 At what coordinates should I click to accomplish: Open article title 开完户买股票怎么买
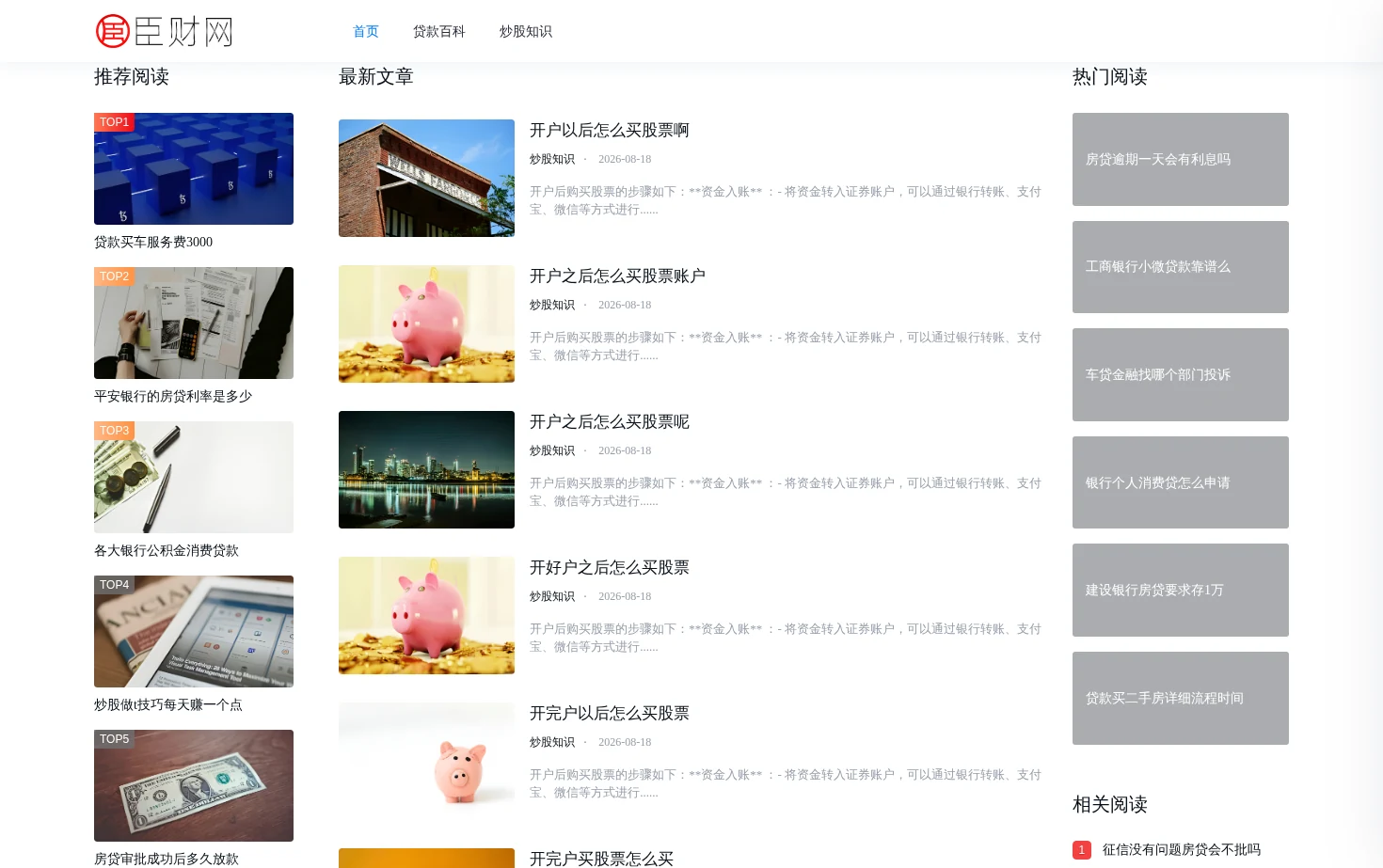tap(601, 859)
